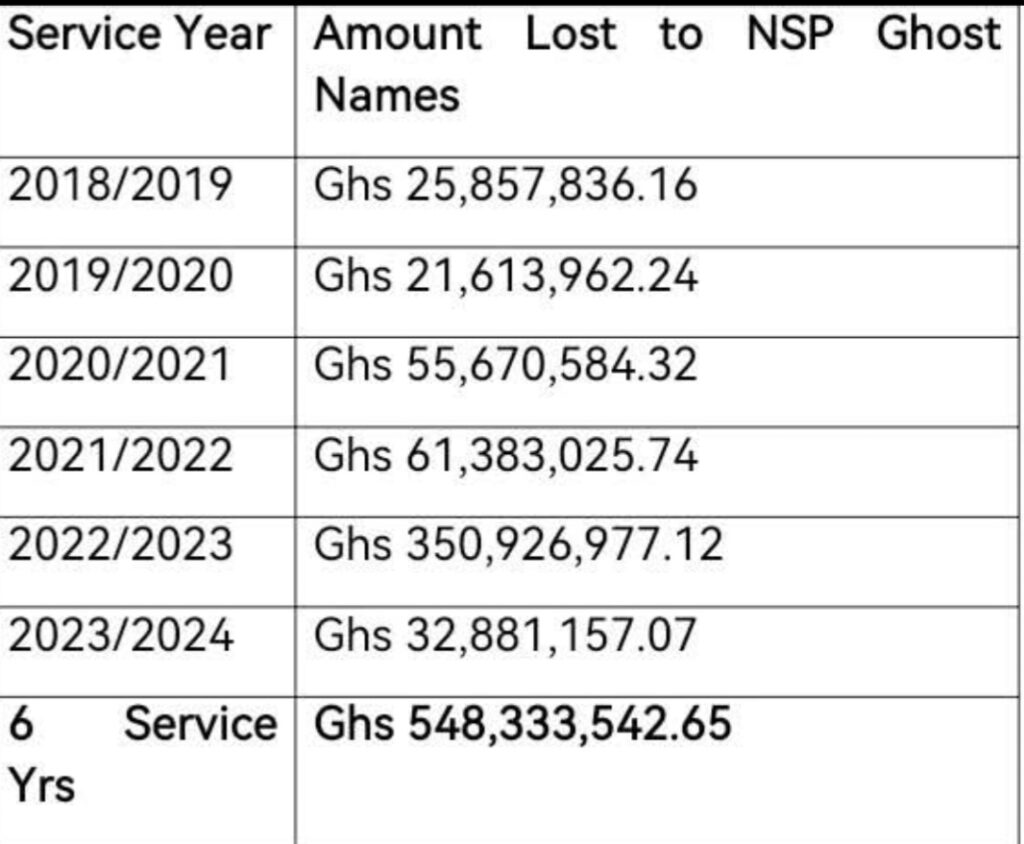Click the NSP text in the column header
The width and height of the screenshot is (1024, 844).
(x=790, y=33)
